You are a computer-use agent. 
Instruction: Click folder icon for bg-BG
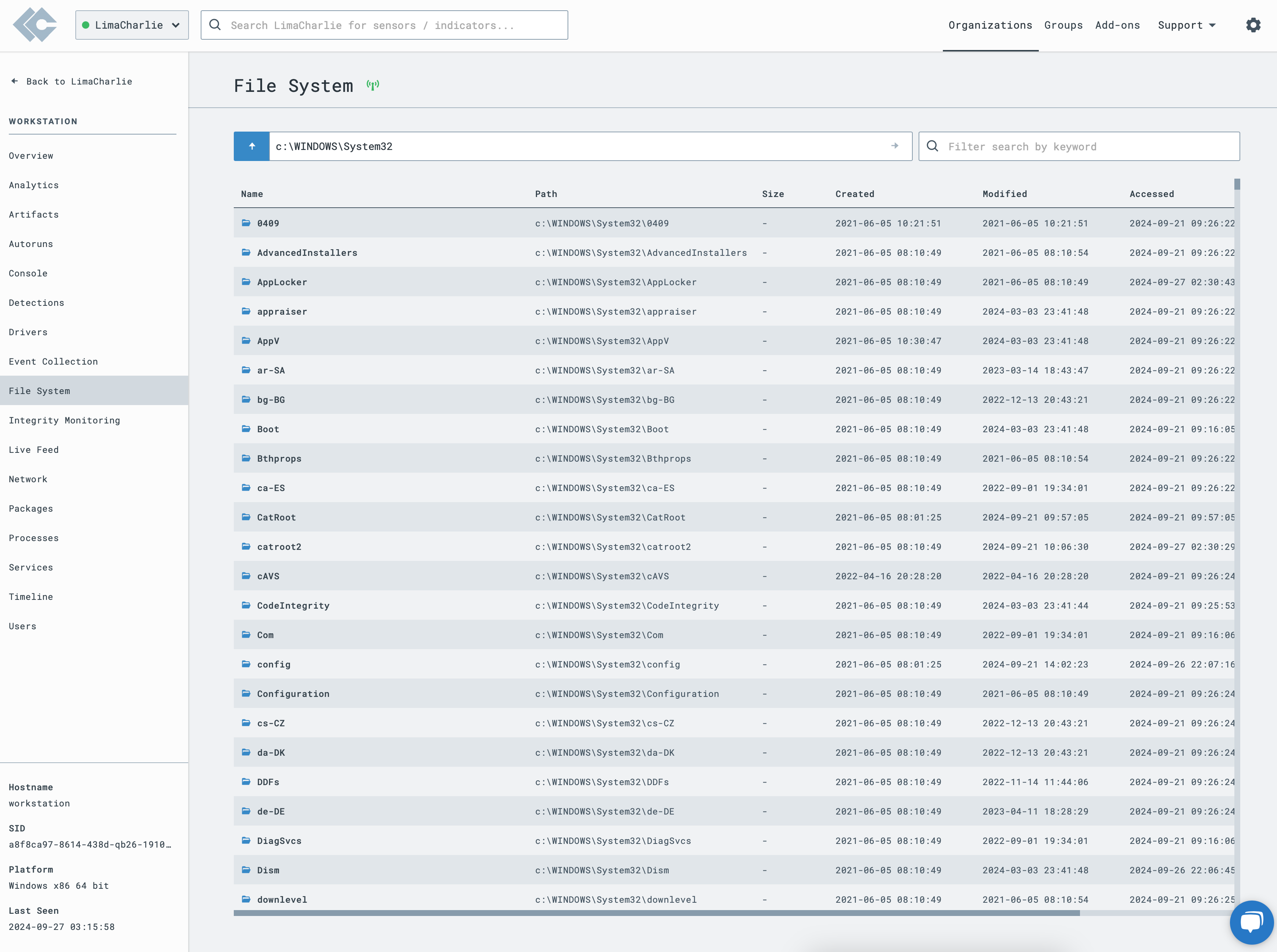246,399
